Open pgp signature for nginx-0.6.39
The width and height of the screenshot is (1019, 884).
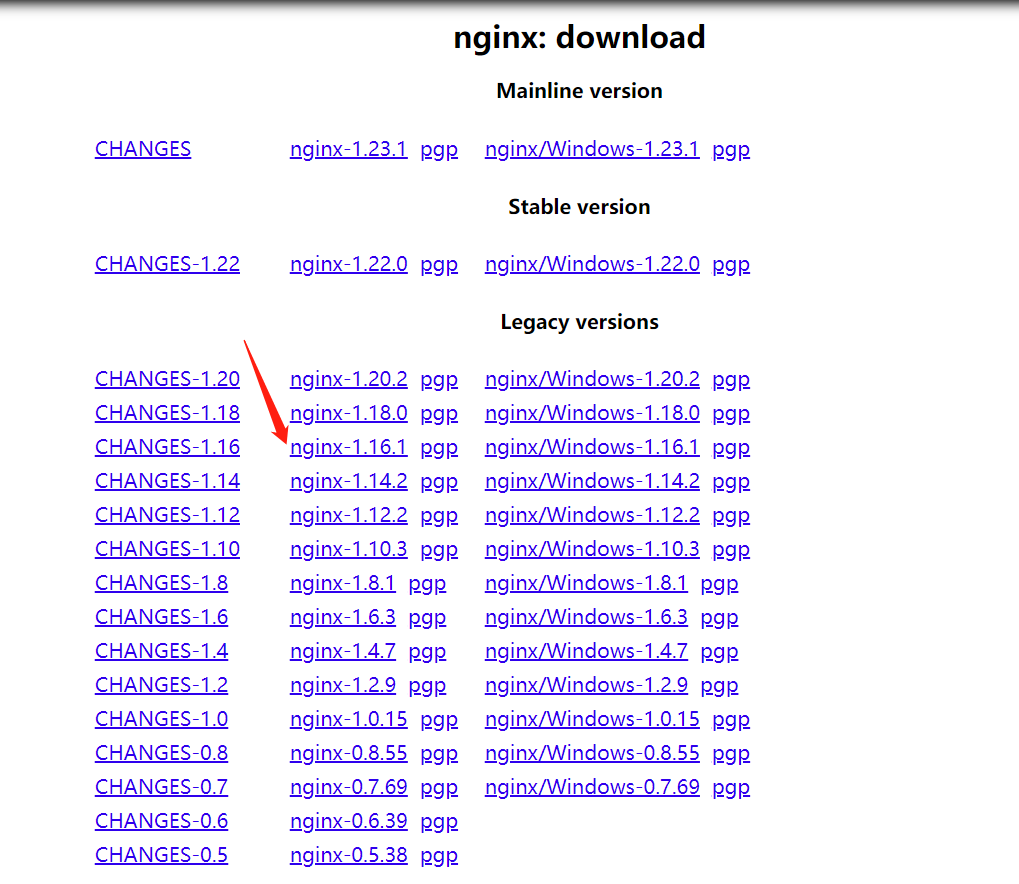click(x=439, y=822)
